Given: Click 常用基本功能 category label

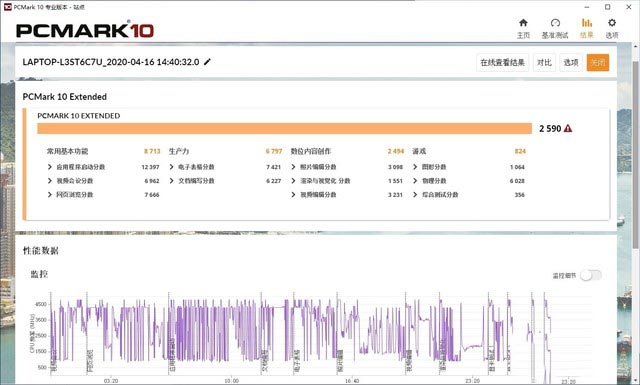Looking at the screenshot, I should [x=67, y=151].
